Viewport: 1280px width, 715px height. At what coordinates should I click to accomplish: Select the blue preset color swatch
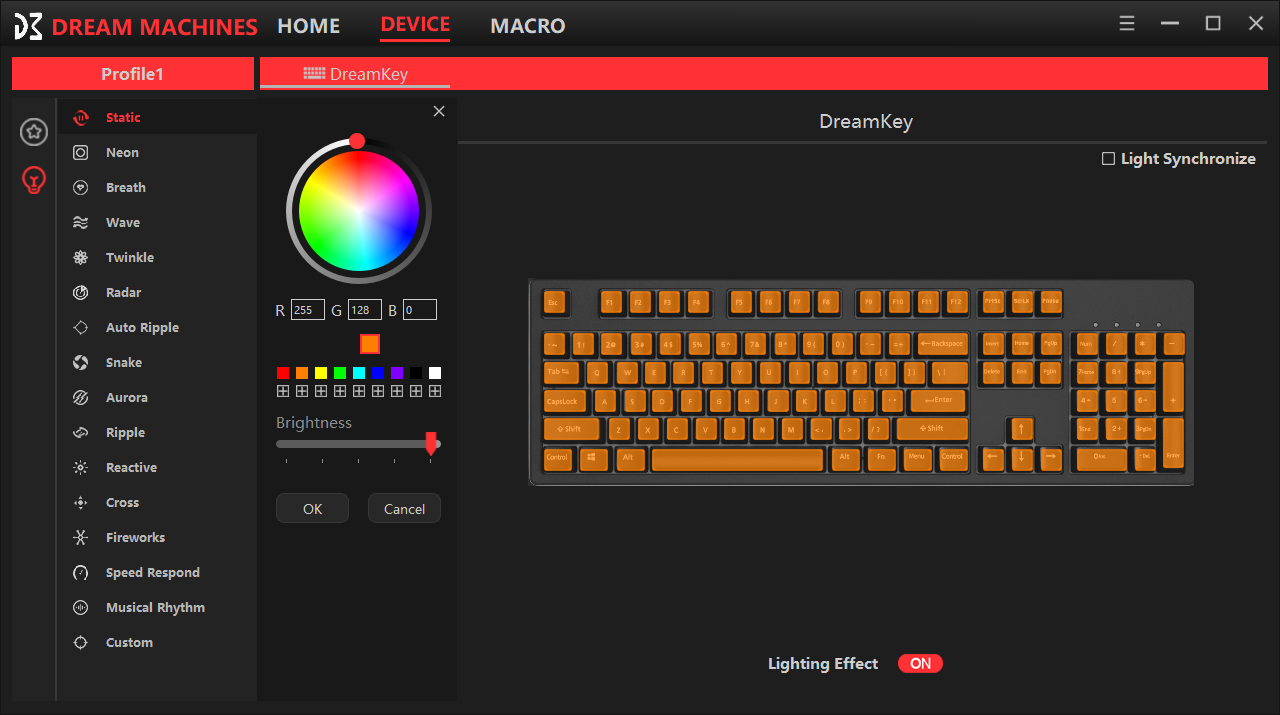[x=378, y=373]
